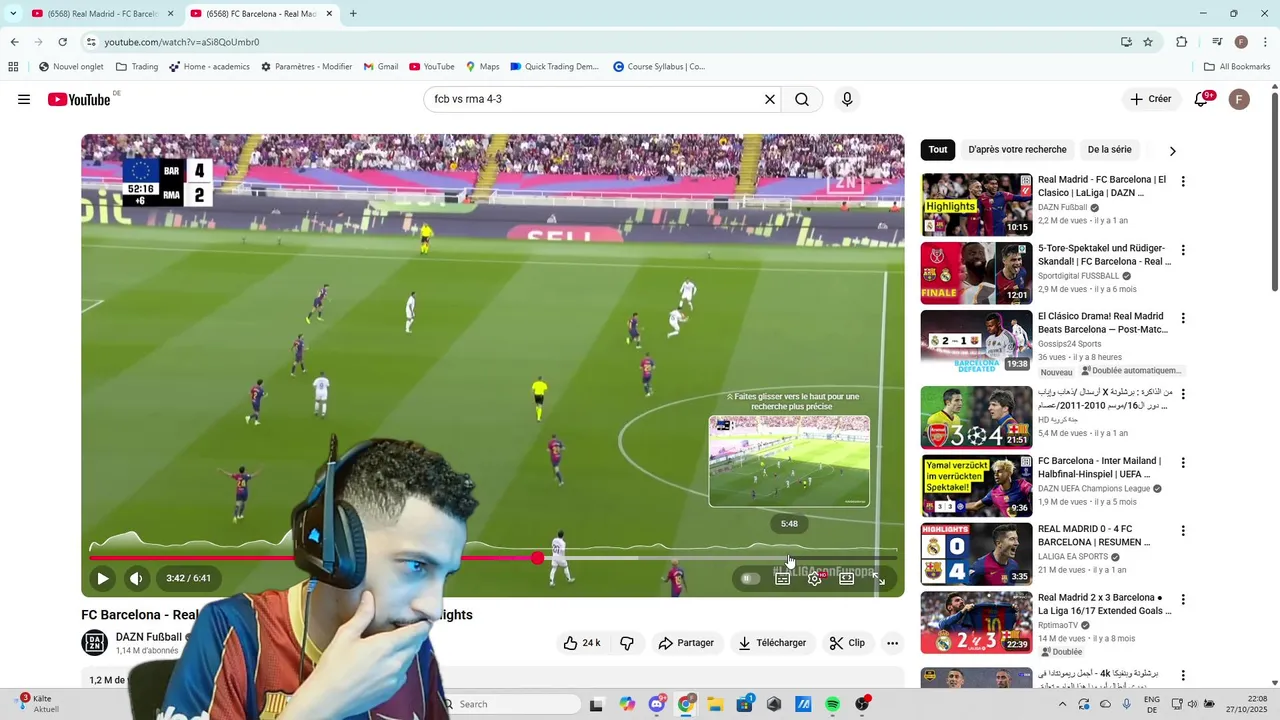Open the Chrome extensions puzzle icon
The width and height of the screenshot is (1280, 720).
tap(1182, 42)
